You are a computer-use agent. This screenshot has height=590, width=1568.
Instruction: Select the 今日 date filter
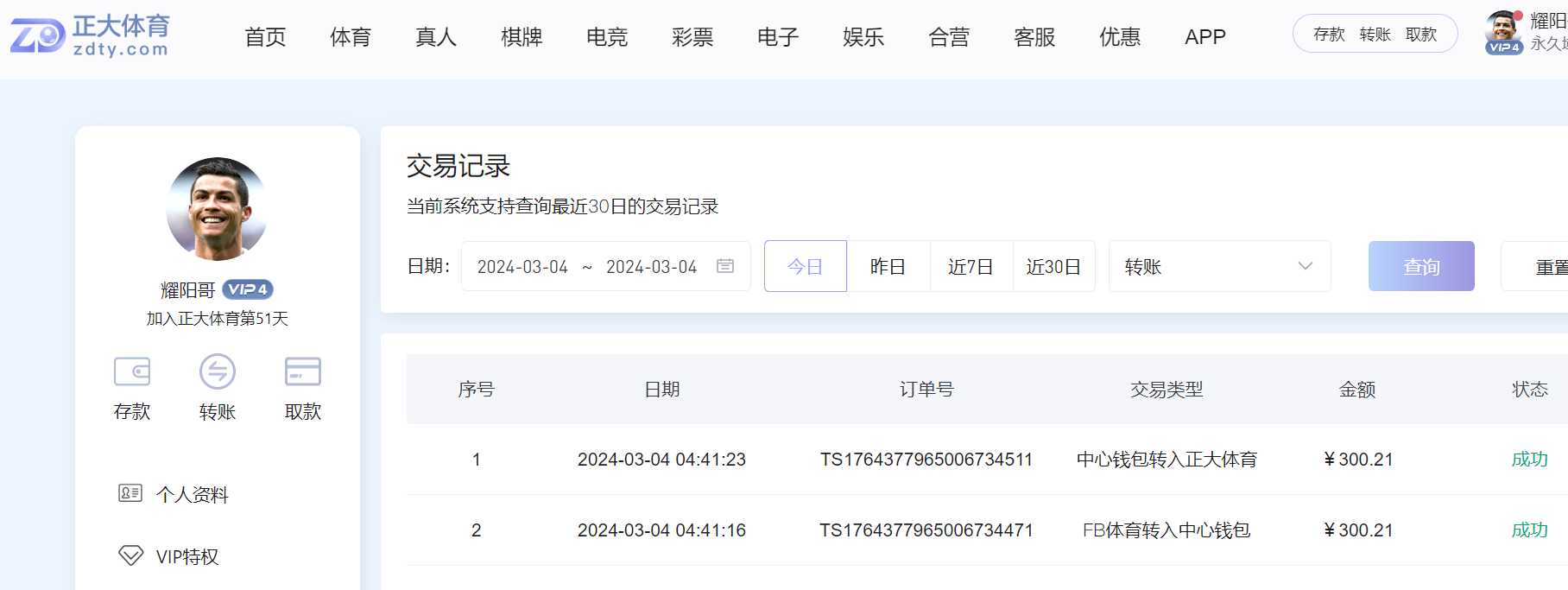pyautogui.click(x=805, y=267)
